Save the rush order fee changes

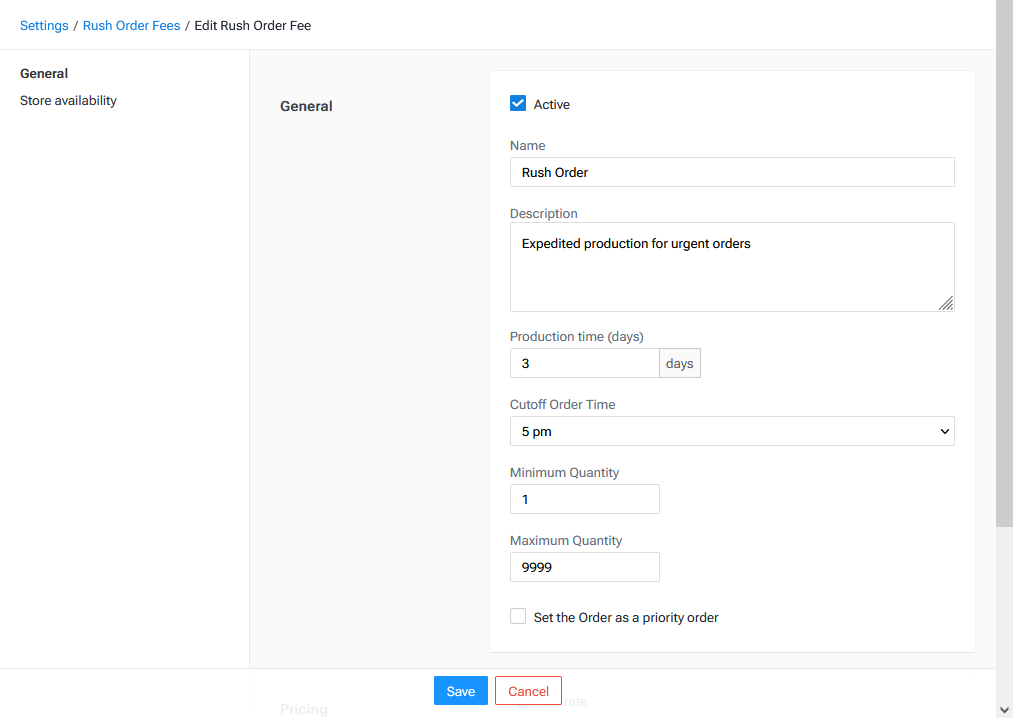[460, 690]
